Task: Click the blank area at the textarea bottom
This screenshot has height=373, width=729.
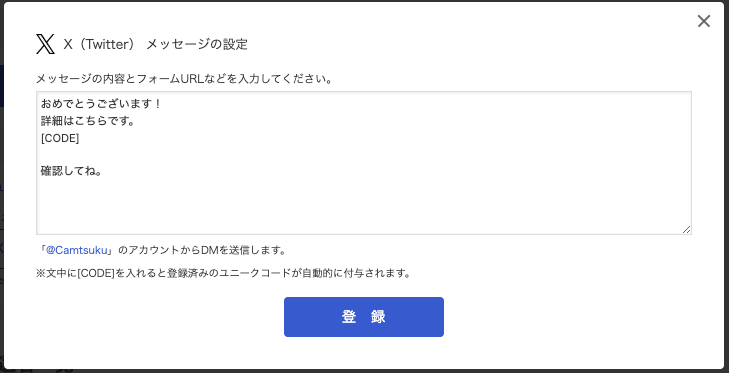Action: (x=364, y=209)
